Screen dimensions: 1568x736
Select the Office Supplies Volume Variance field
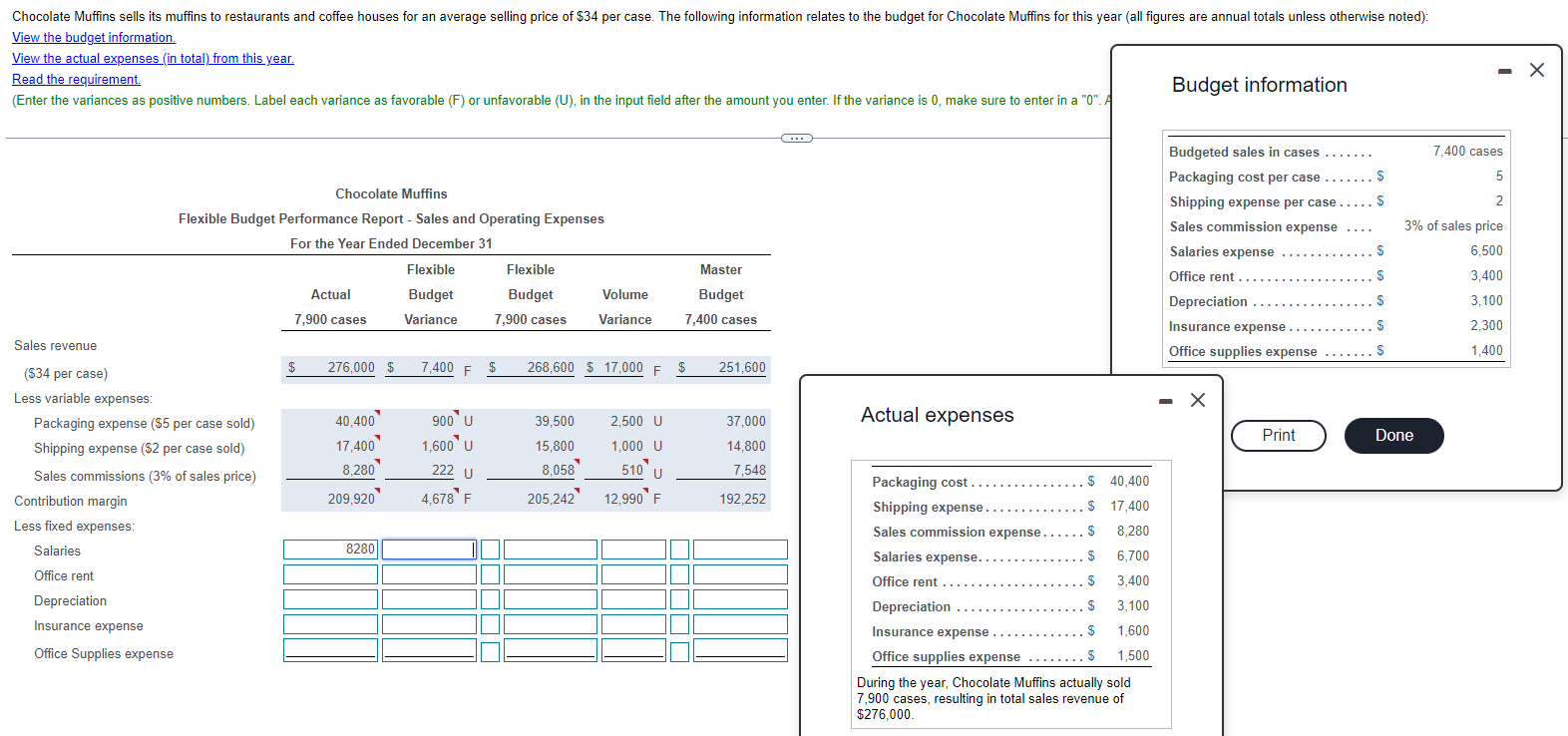coord(633,650)
